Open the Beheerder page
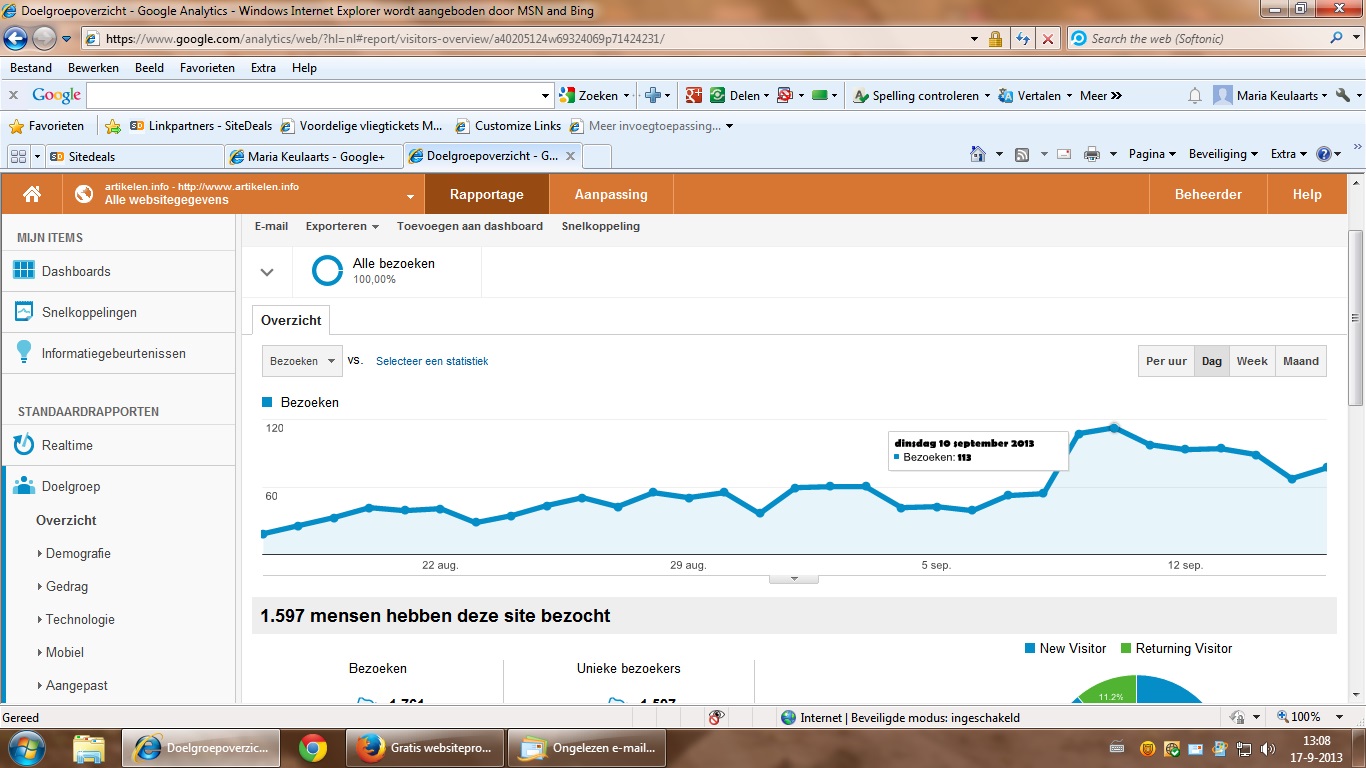 tap(1208, 194)
